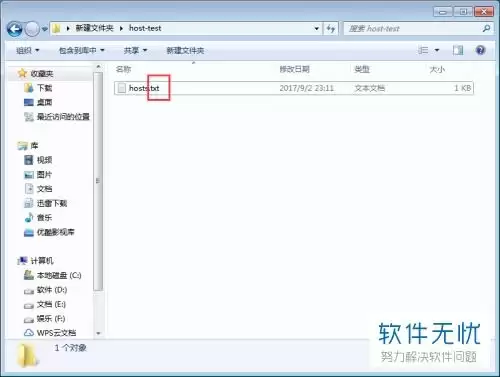Click the 图片 library icon

(29, 175)
